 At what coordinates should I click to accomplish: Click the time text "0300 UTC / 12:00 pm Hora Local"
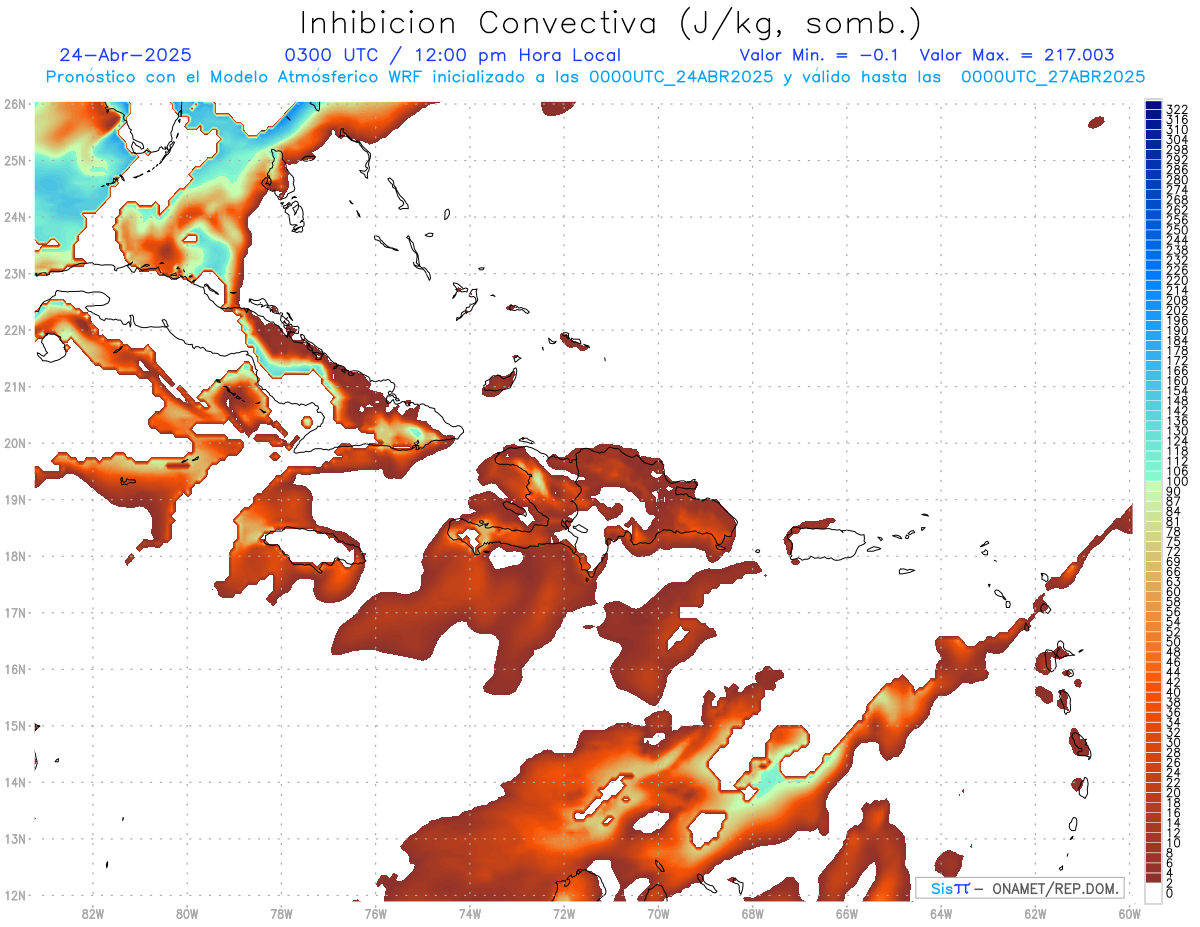coord(453,56)
